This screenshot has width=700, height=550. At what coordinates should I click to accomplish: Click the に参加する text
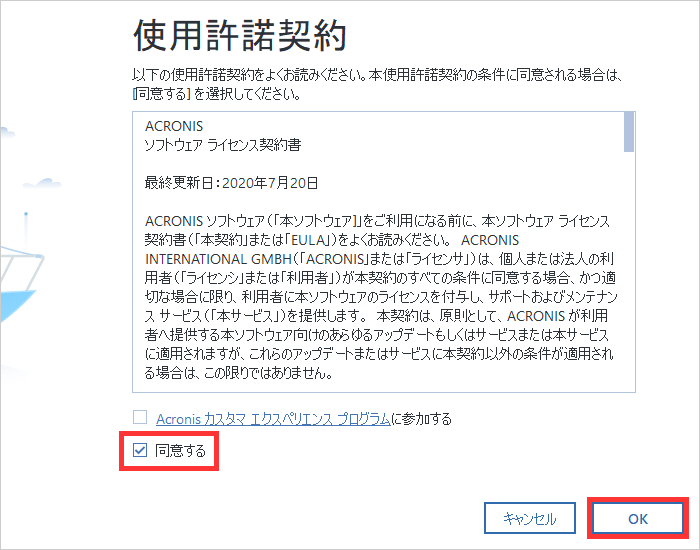(421, 419)
